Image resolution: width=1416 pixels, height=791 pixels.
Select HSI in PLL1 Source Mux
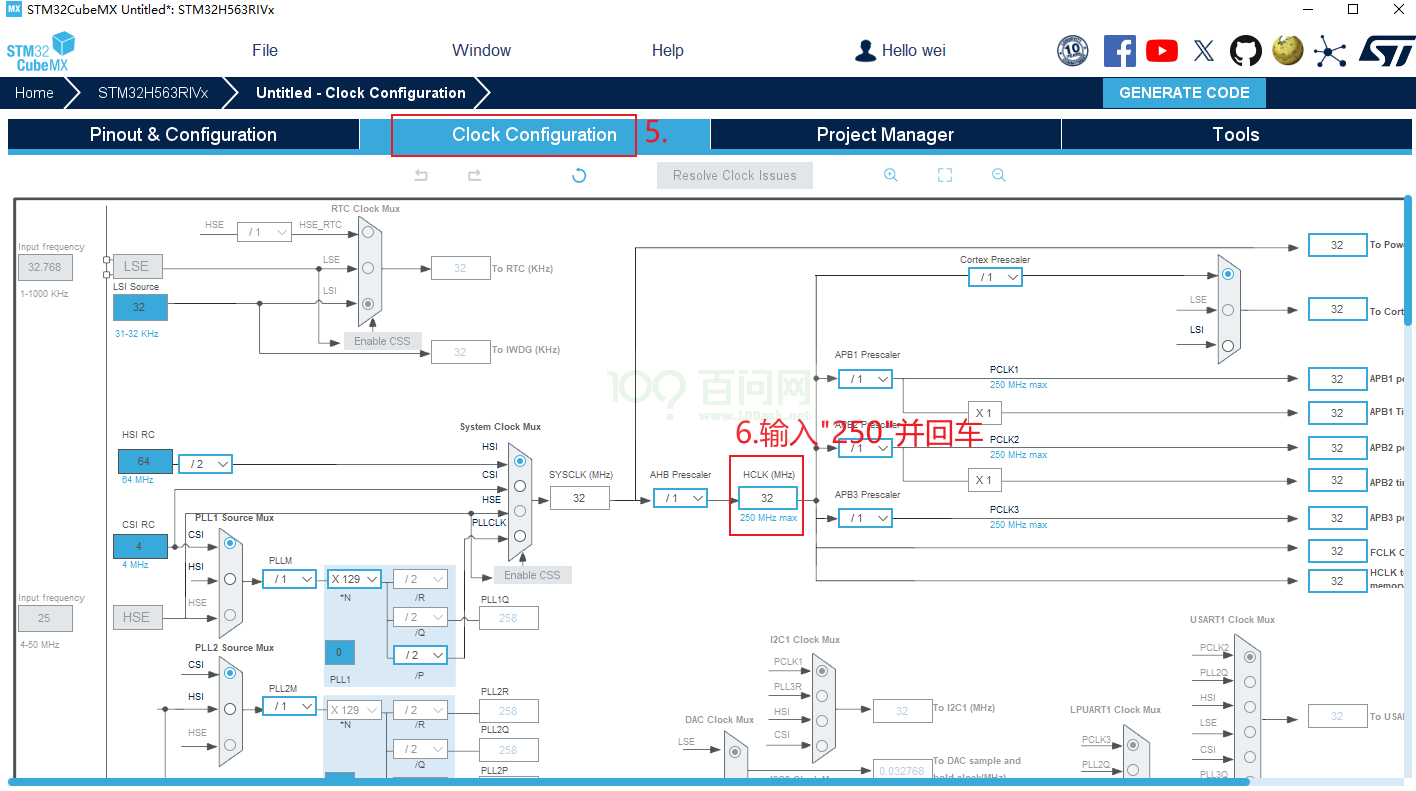(x=230, y=578)
